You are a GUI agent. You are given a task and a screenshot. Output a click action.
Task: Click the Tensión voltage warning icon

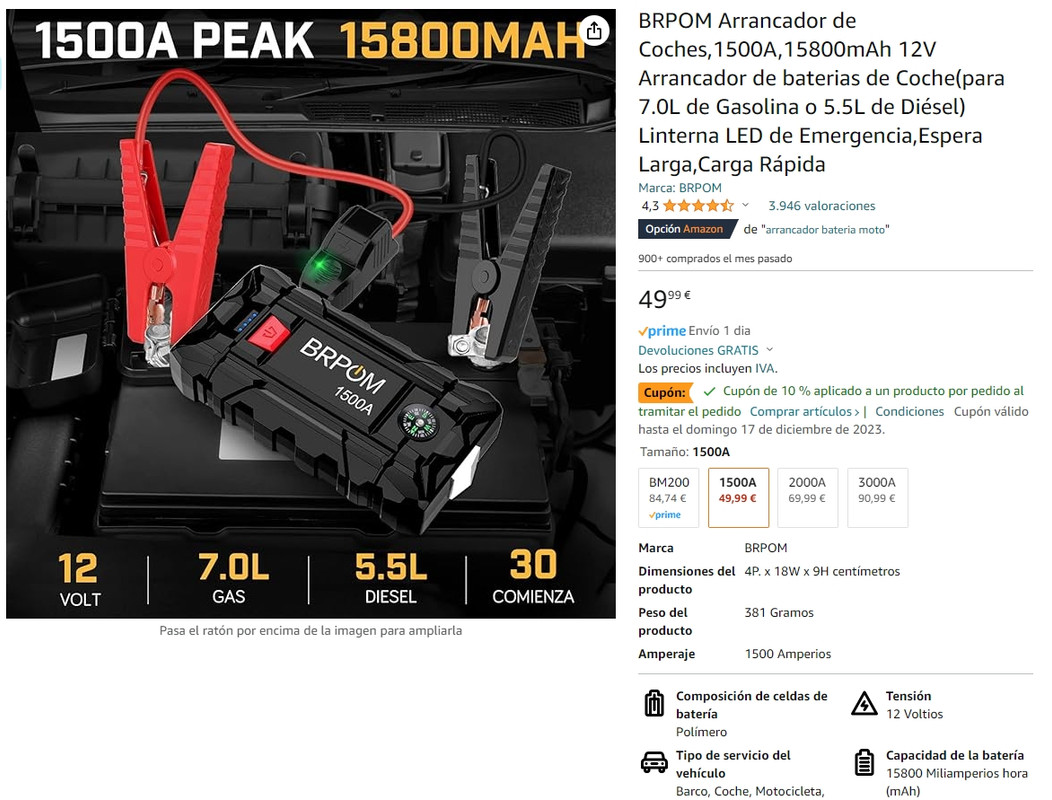click(864, 703)
